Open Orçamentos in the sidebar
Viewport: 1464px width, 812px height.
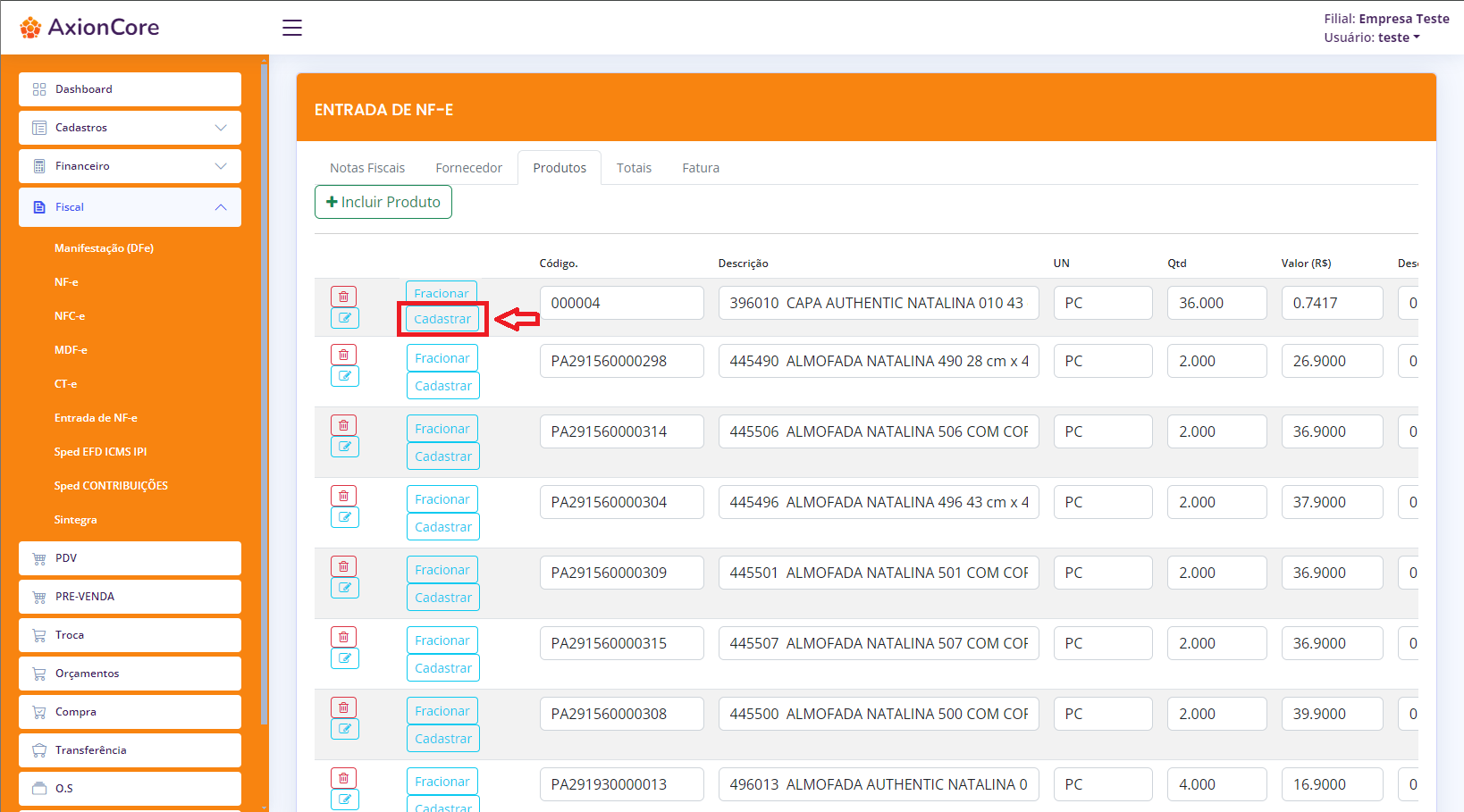[x=130, y=674]
